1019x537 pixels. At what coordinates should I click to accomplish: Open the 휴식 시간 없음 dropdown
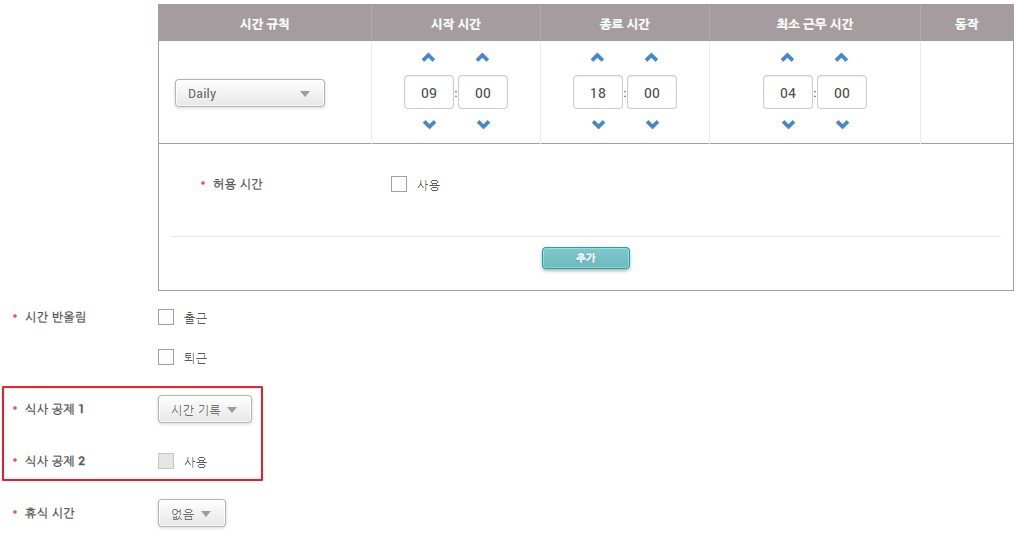click(192, 514)
